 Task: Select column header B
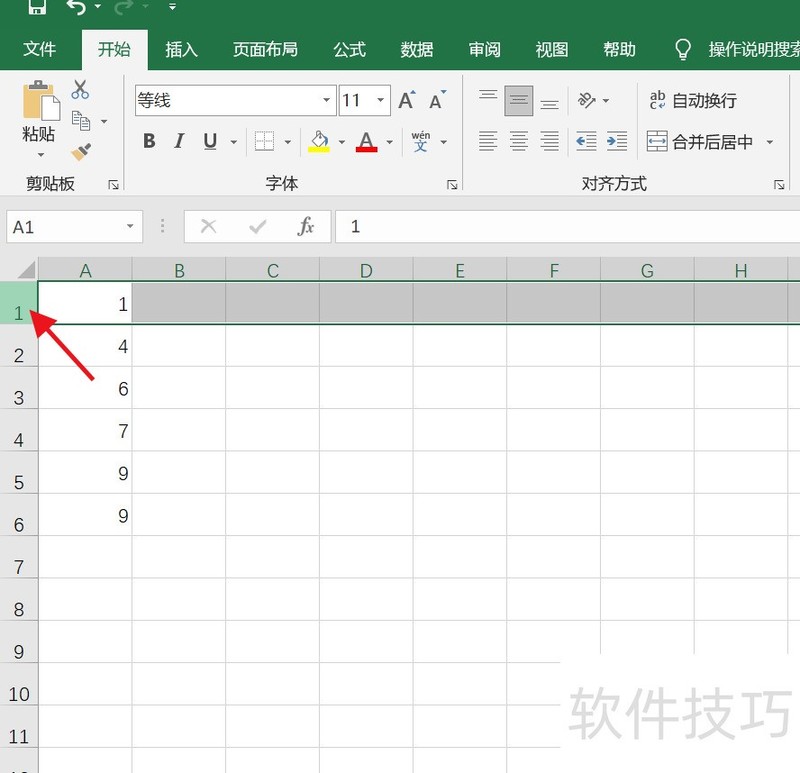179,270
